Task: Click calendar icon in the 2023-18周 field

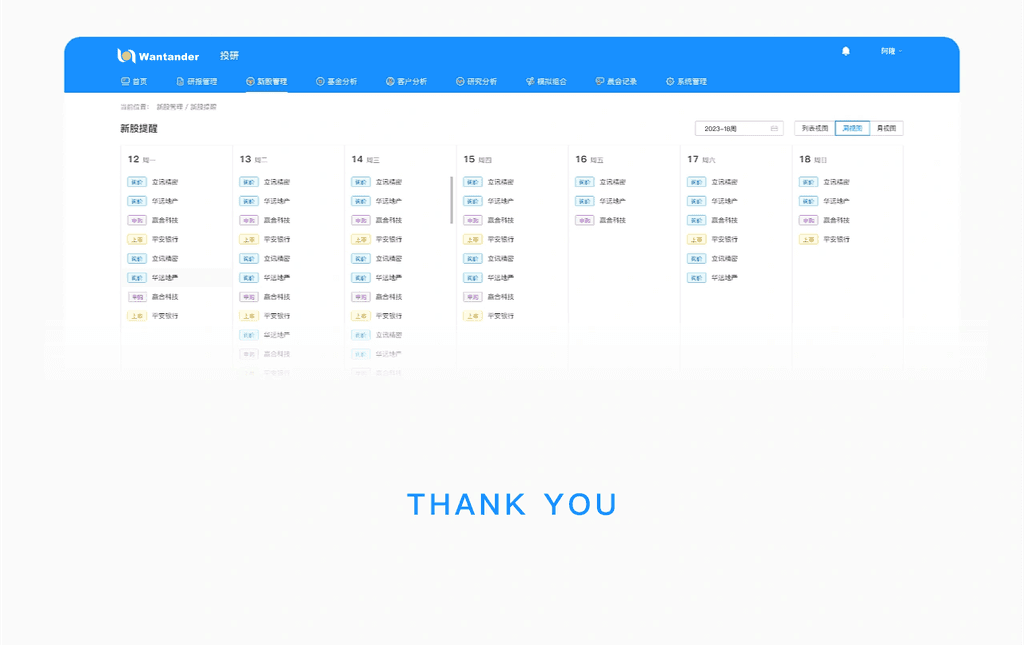Action: click(774, 129)
